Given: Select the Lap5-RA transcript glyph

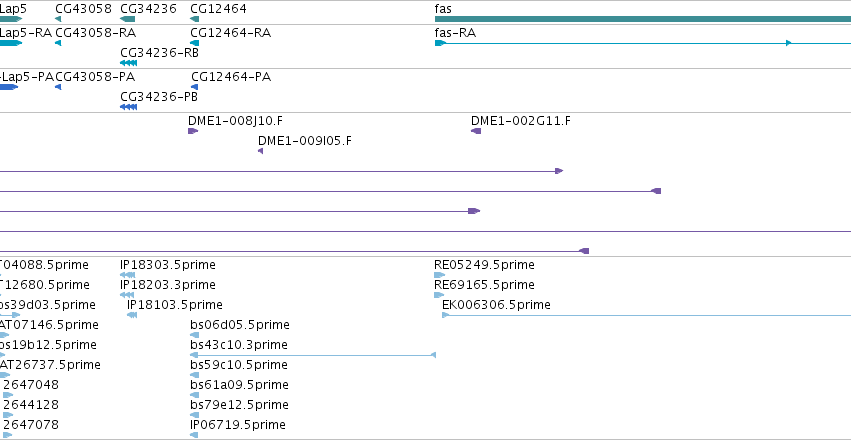Looking at the screenshot, I should tap(11, 43).
